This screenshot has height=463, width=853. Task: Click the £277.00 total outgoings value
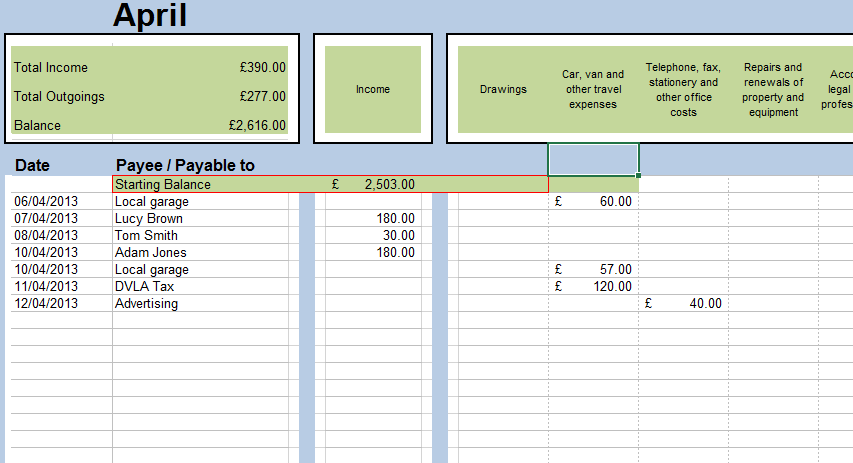pyautogui.click(x=263, y=96)
